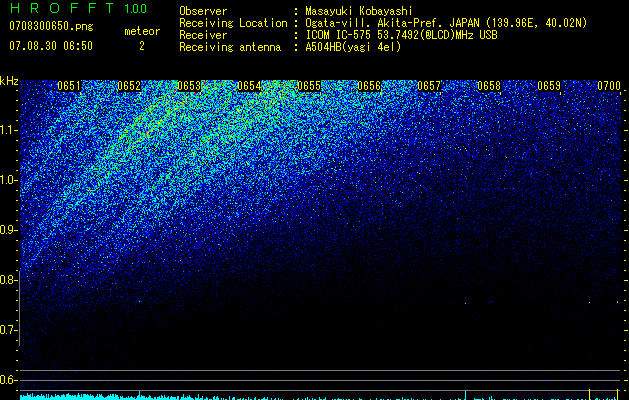629x400 pixels.
Task: Click the kHz axis unit label
Action: (9, 81)
